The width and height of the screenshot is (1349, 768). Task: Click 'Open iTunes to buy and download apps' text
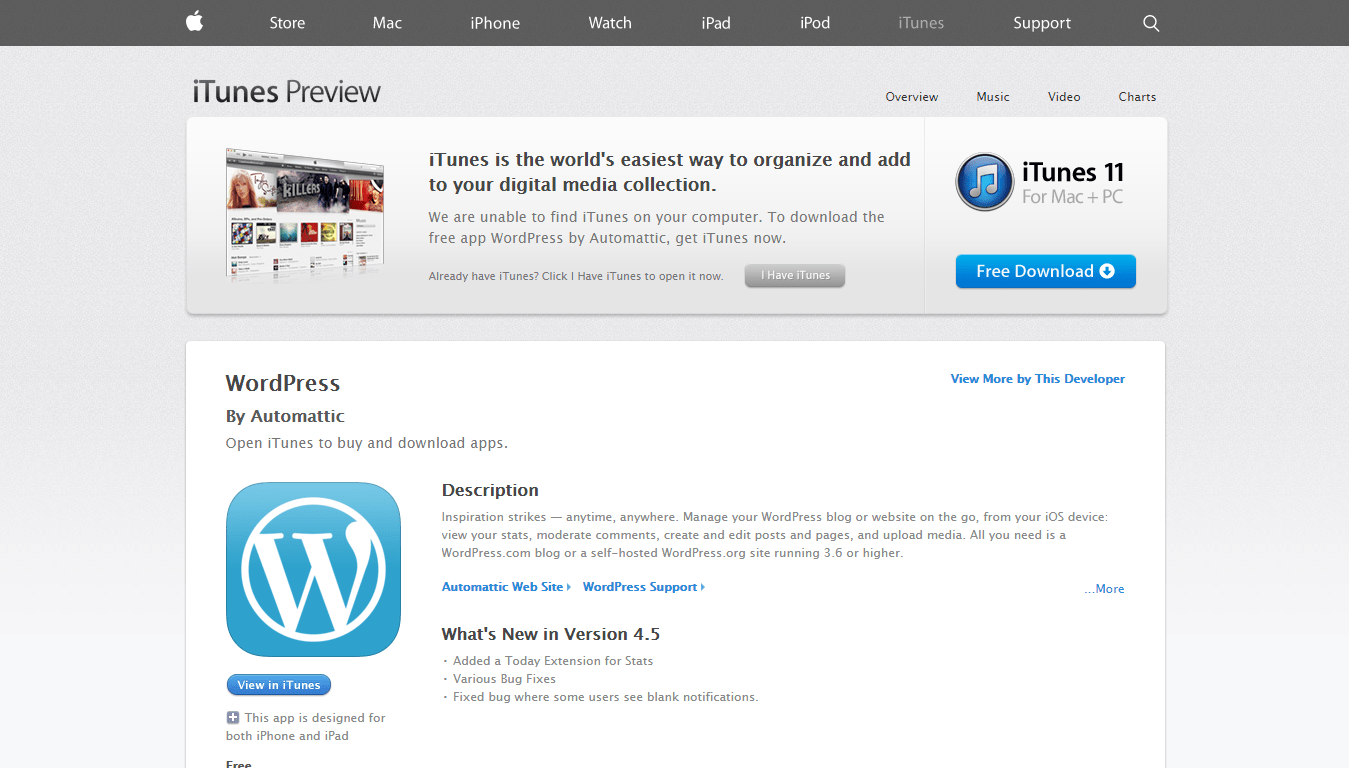[x=367, y=443]
